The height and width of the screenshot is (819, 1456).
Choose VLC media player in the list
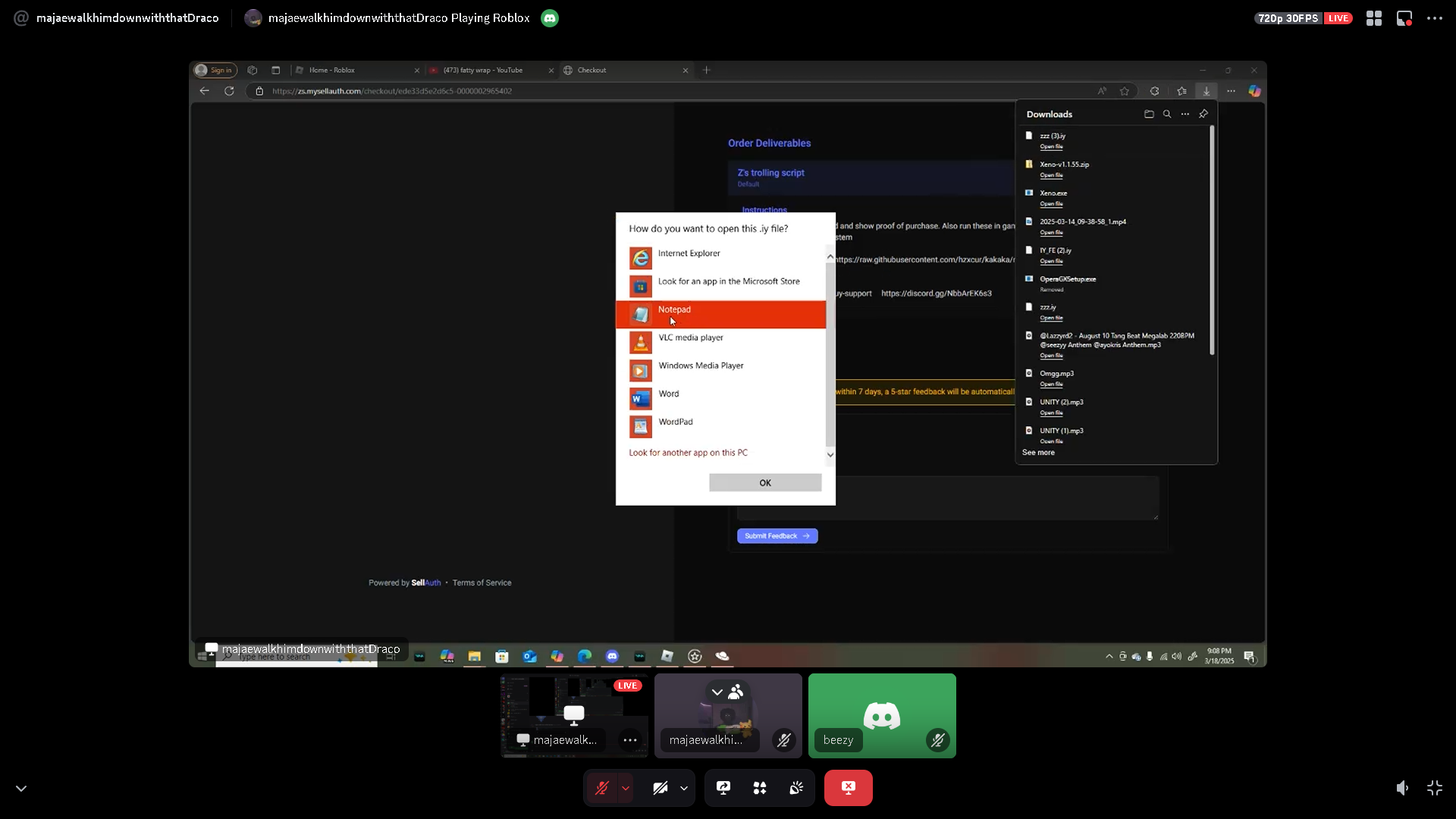(x=720, y=342)
